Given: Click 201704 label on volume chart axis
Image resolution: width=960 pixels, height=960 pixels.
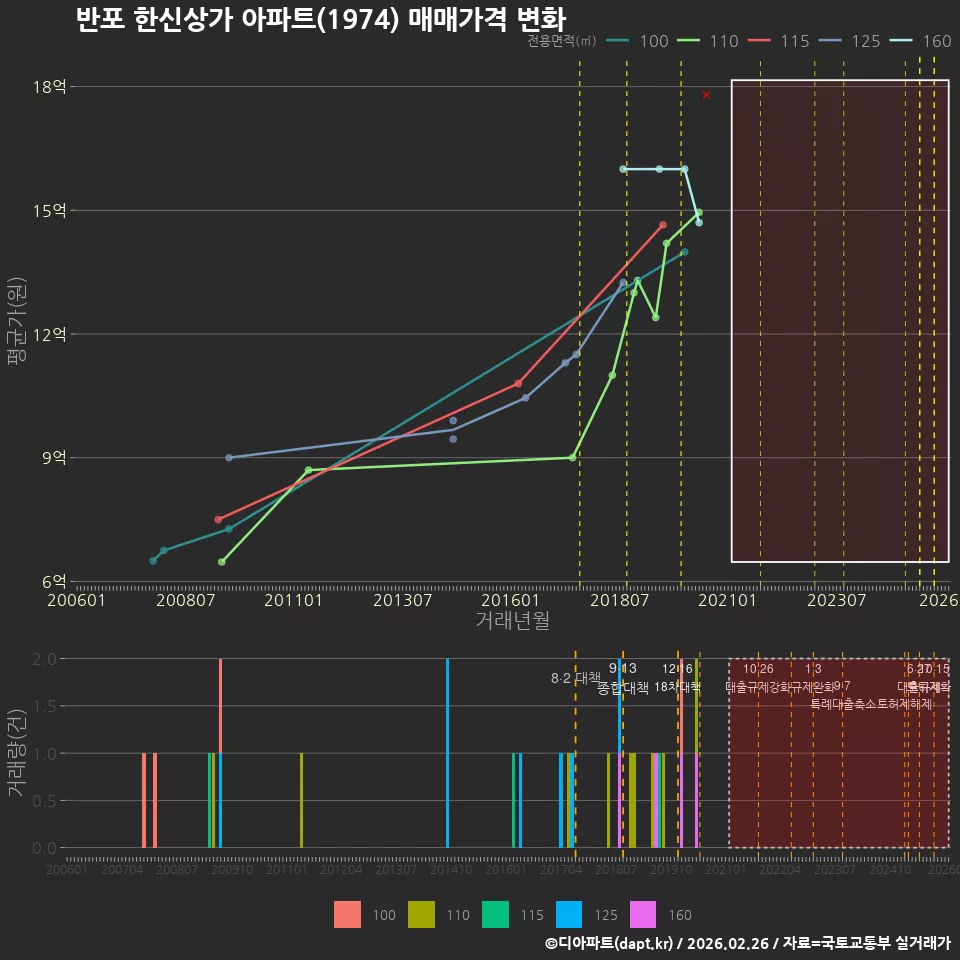Looking at the screenshot, I should [x=561, y=869].
